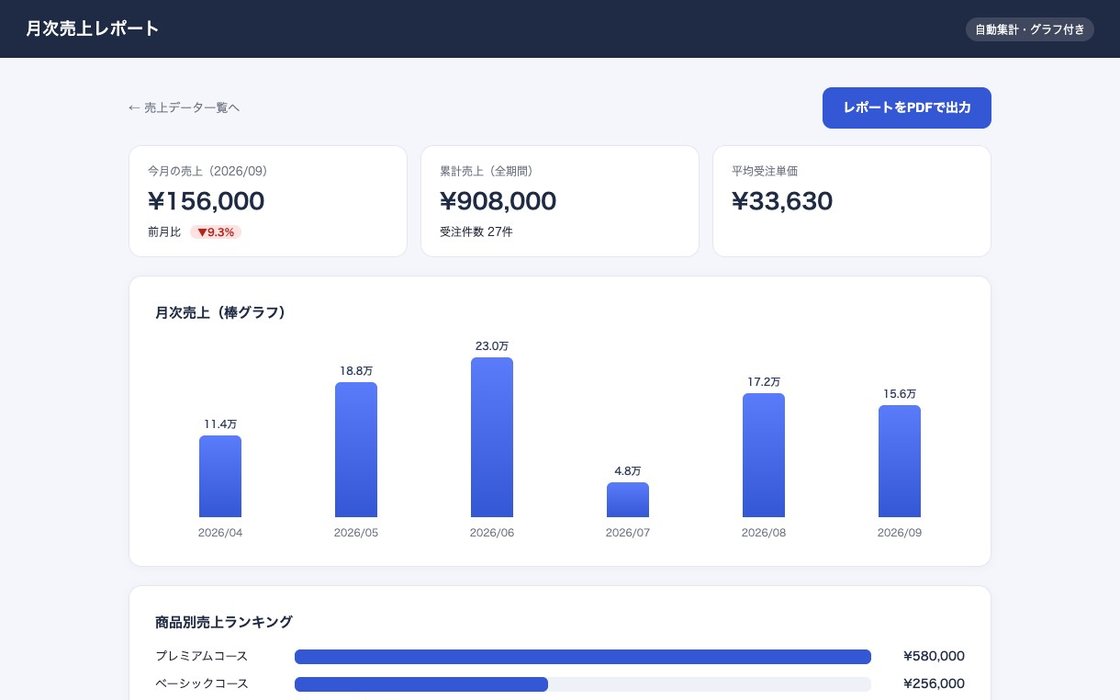
Task: Click the 2026/09 bar in chart
Action: (x=899, y=461)
